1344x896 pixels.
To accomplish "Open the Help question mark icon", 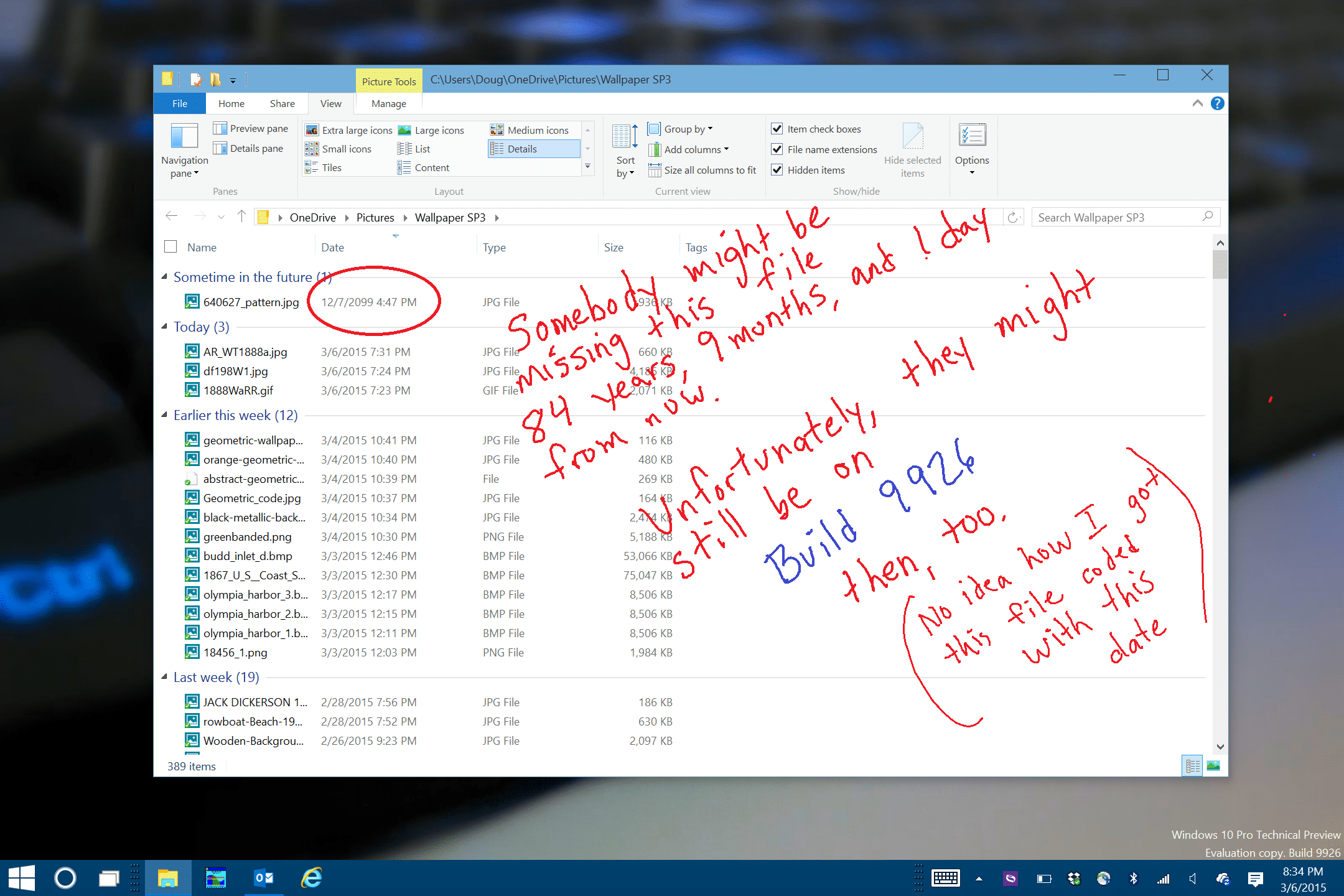I will (x=1218, y=103).
